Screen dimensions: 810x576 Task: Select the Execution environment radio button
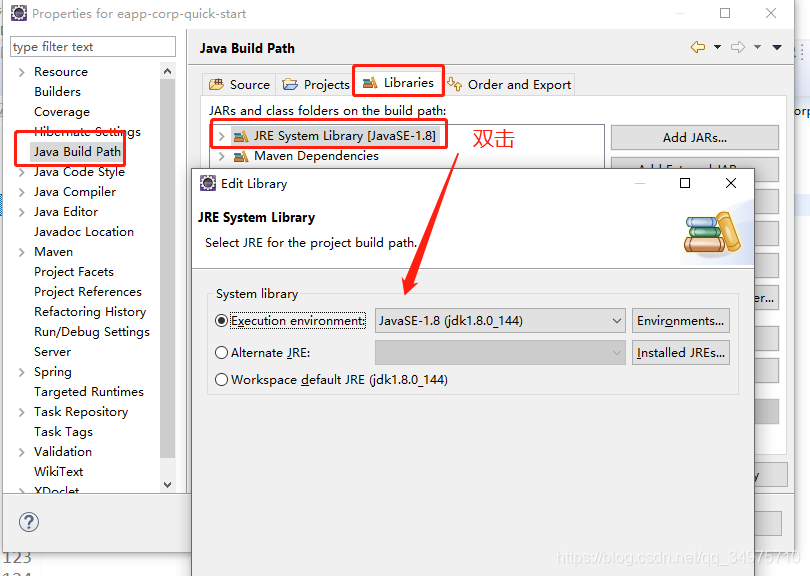click(221, 321)
